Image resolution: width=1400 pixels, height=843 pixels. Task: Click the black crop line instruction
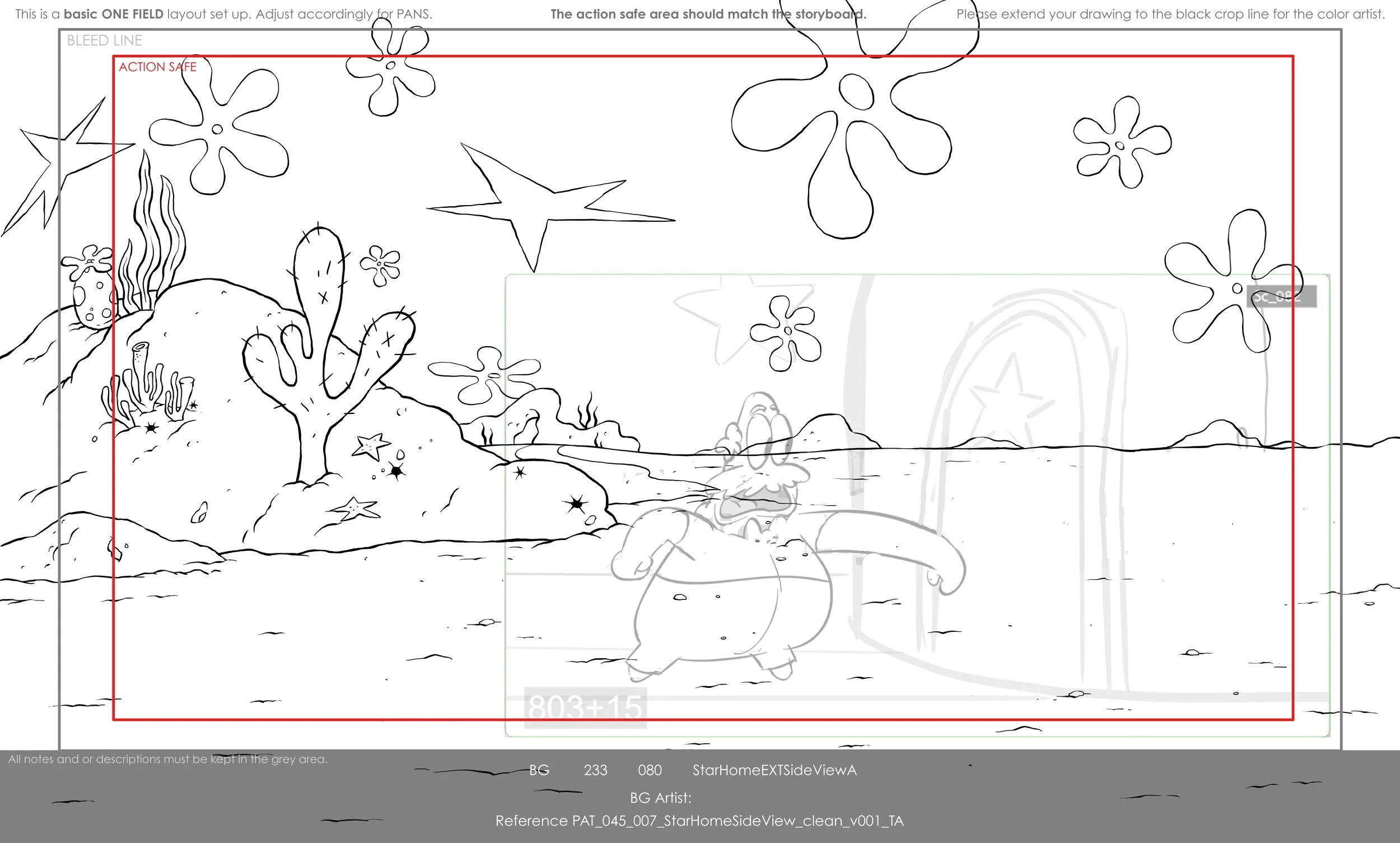(1170, 14)
